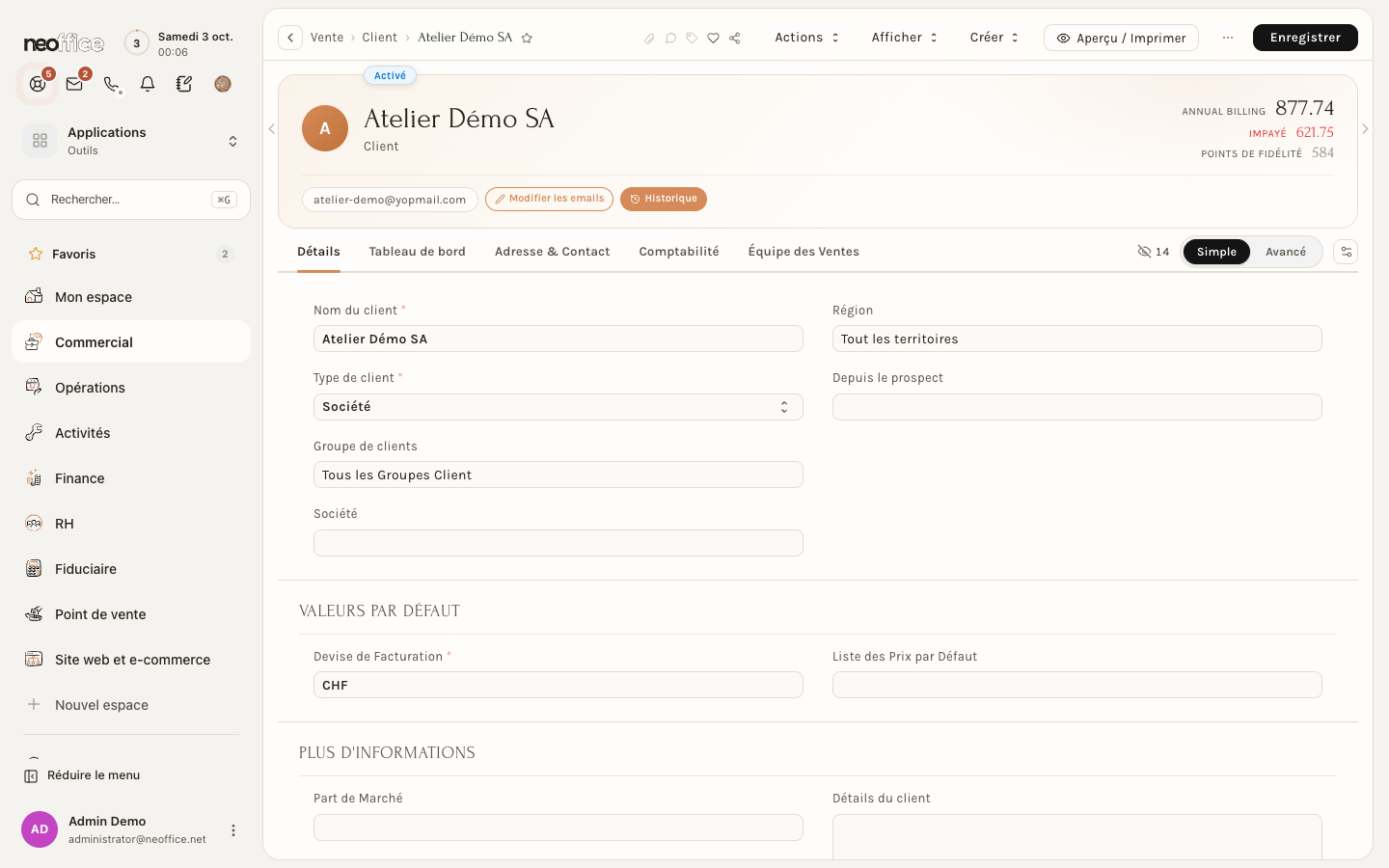Click the round brown avatar icon

(223, 84)
